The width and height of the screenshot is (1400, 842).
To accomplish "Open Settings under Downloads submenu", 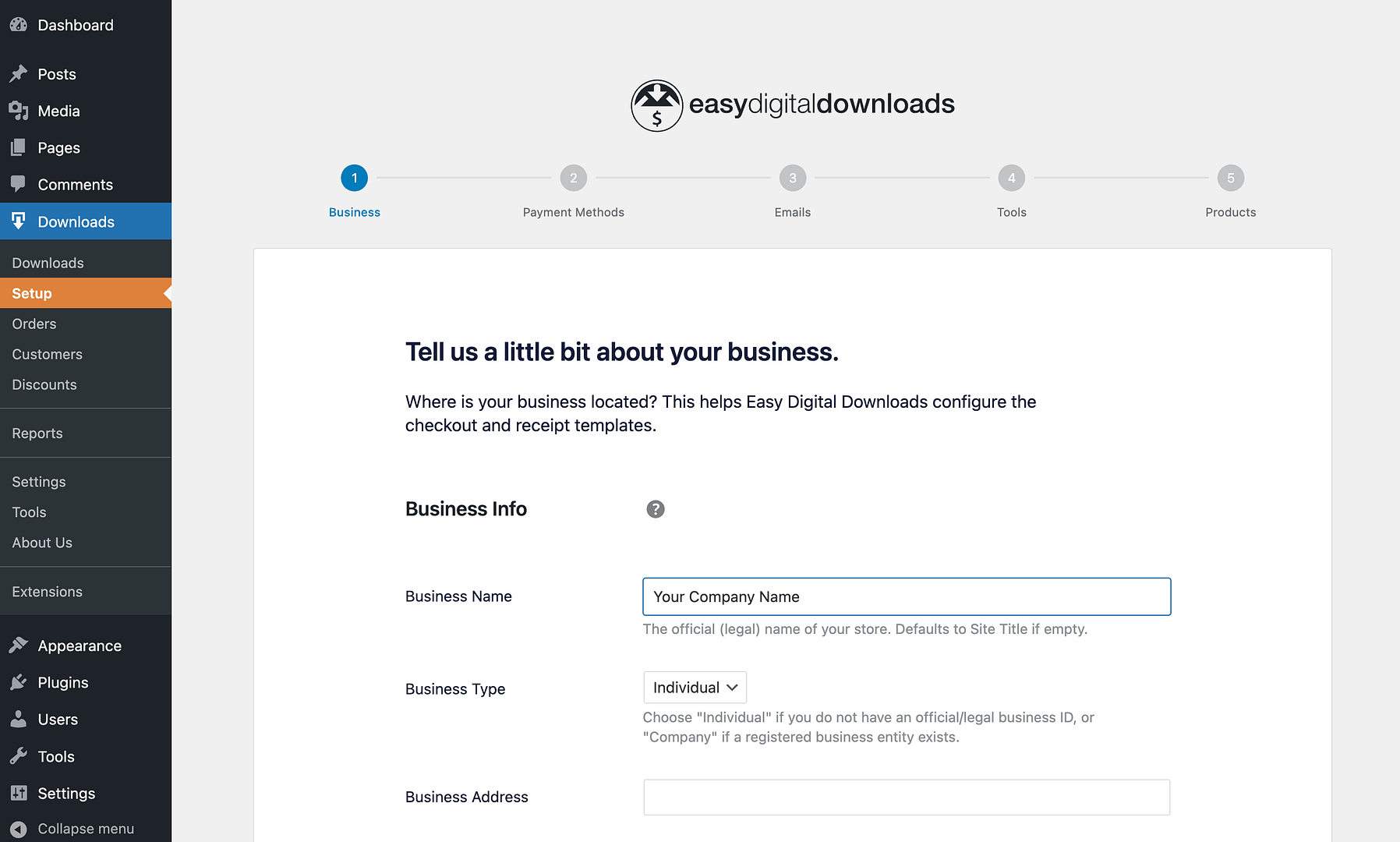I will [86, 482].
